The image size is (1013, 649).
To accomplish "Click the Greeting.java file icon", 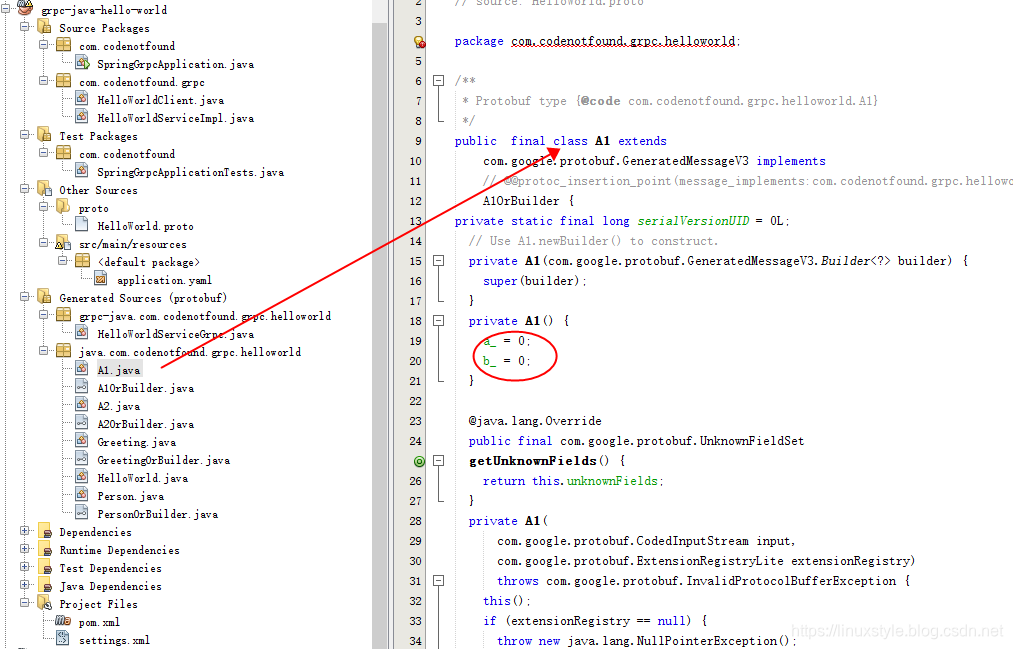I will click(82, 440).
